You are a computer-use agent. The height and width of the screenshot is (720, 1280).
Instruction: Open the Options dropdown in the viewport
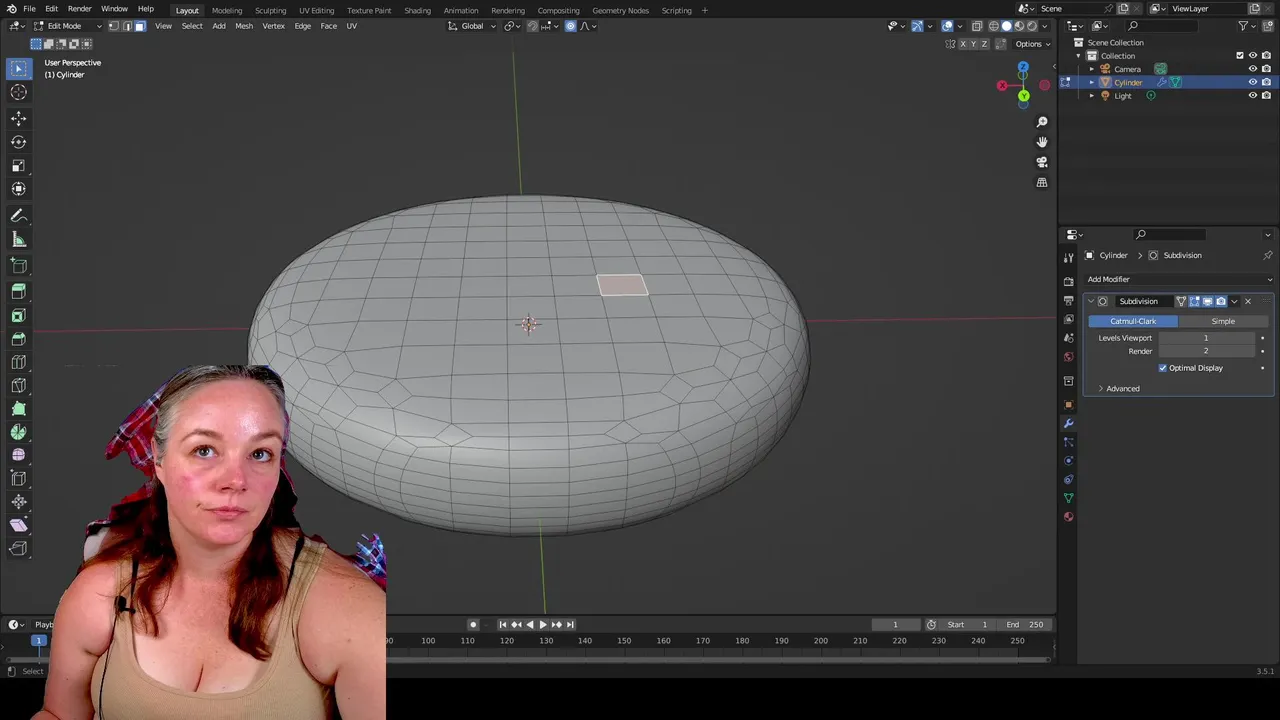1032,44
